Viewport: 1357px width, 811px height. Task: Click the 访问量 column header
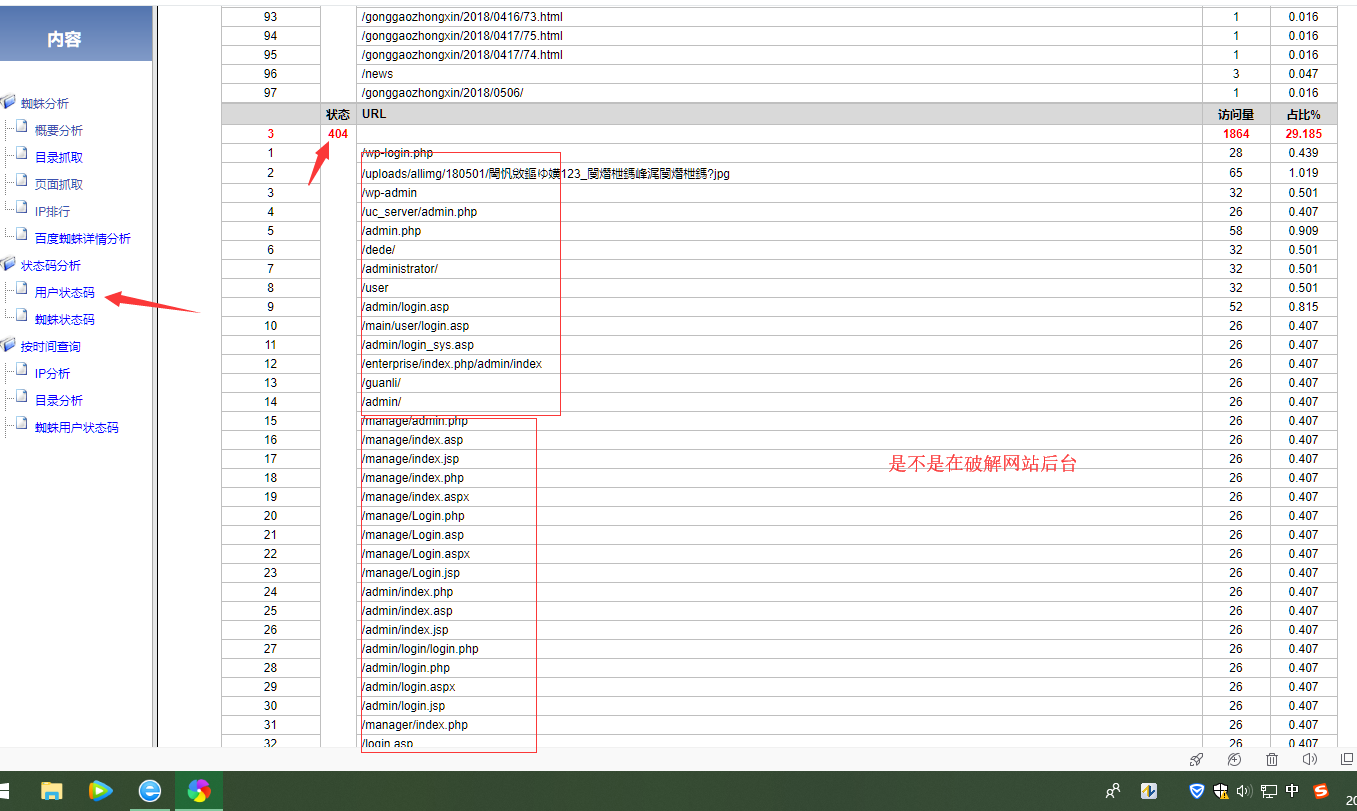pyautogui.click(x=1236, y=115)
